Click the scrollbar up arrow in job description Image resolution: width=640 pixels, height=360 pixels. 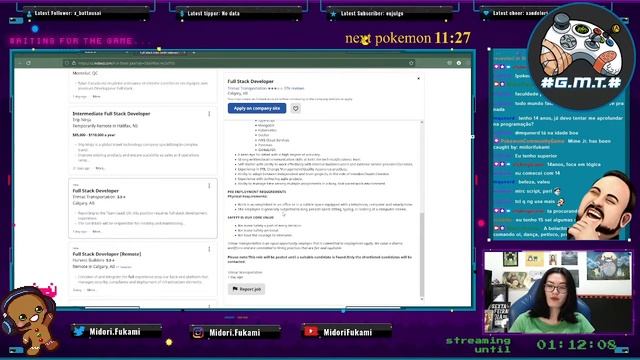422,122
